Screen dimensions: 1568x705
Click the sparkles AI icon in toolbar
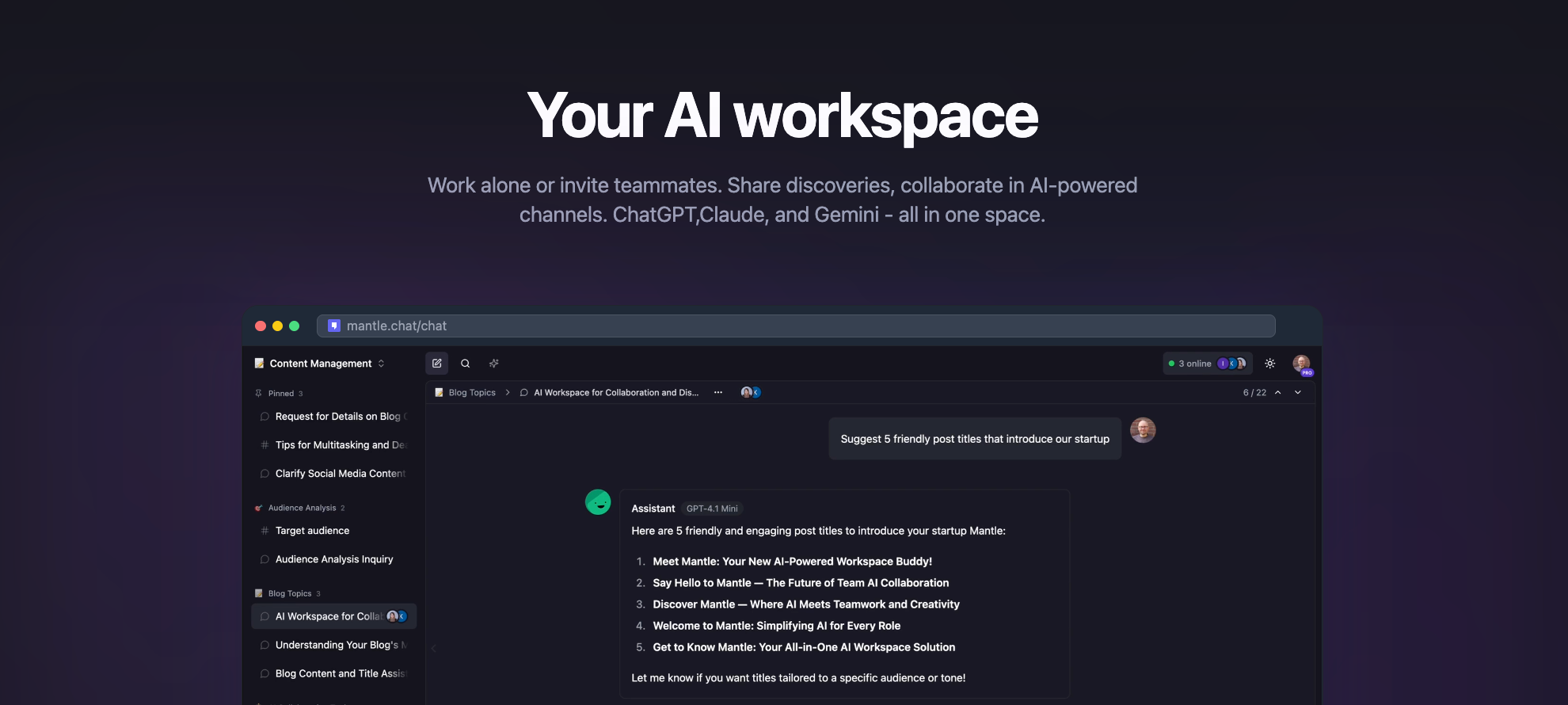tap(494, 364)
